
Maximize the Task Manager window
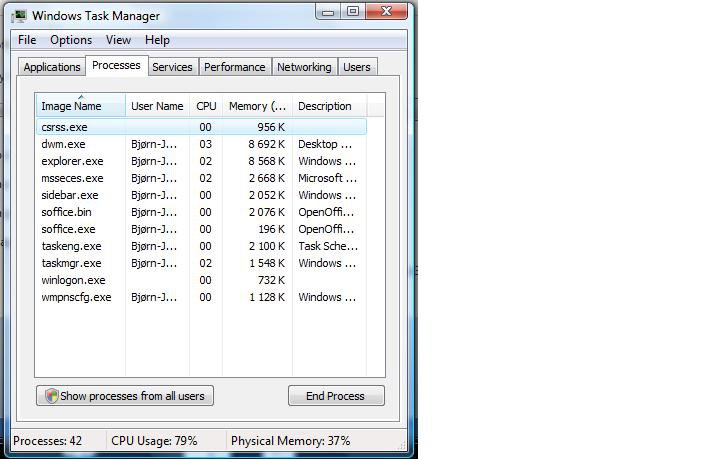353,12
